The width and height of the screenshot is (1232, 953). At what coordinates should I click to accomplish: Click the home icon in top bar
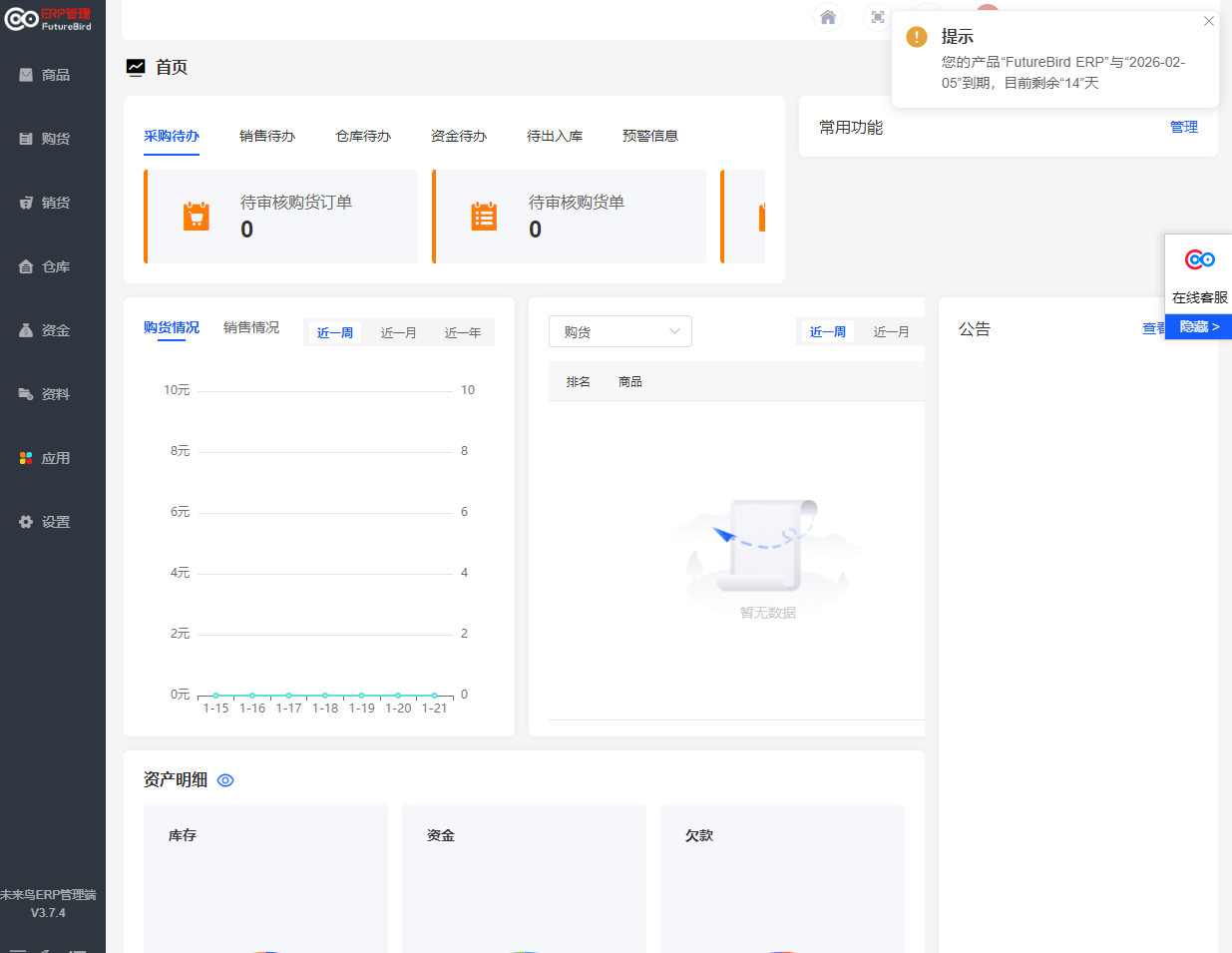click(x=827, y=17)
